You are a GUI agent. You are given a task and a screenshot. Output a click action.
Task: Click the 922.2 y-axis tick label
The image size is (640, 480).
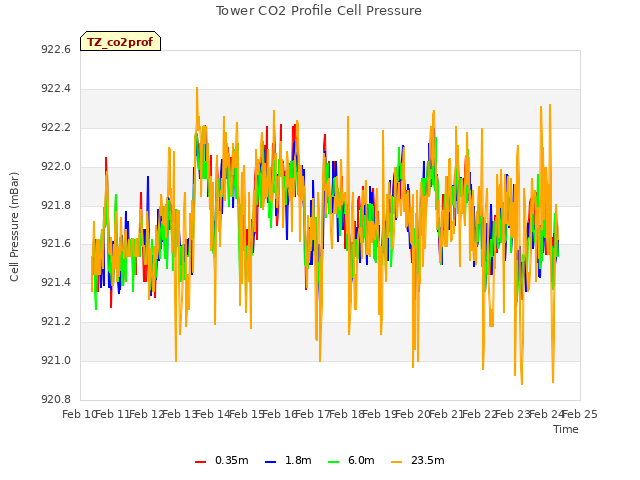[56, 128]
